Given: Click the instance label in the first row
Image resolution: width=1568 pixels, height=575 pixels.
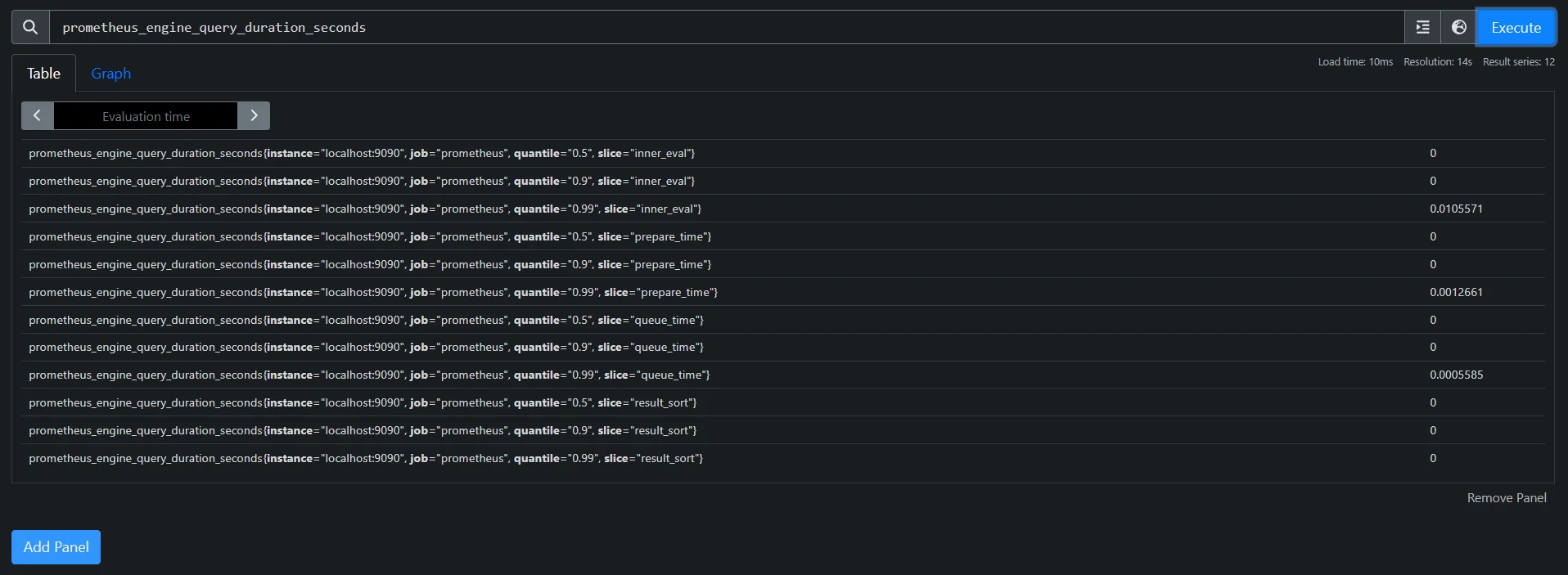Looking at the screenshot, I should [x=291, y=153].
